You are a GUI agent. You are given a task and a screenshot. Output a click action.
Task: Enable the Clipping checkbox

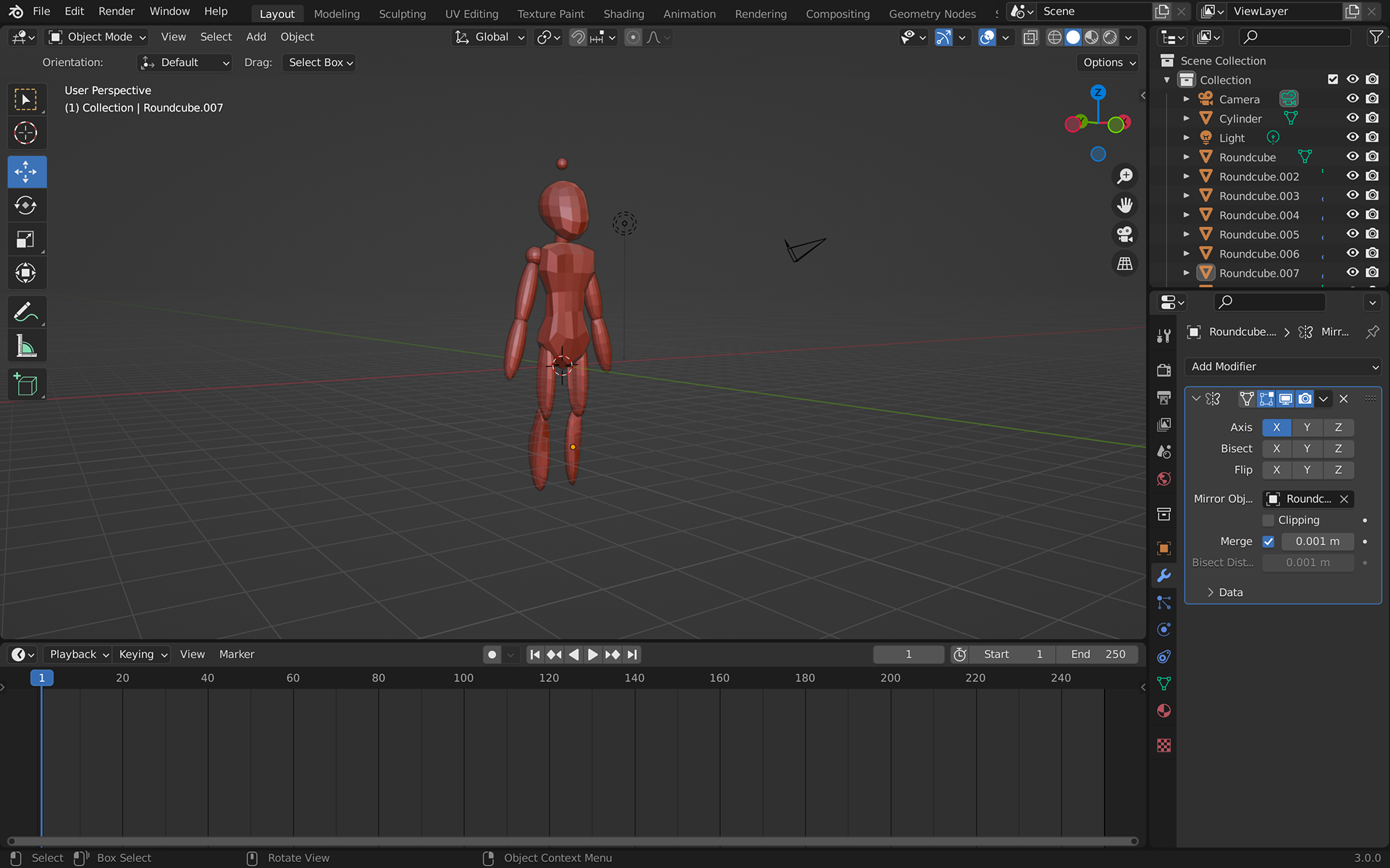pyautogui.click(x=1268, y=520)
